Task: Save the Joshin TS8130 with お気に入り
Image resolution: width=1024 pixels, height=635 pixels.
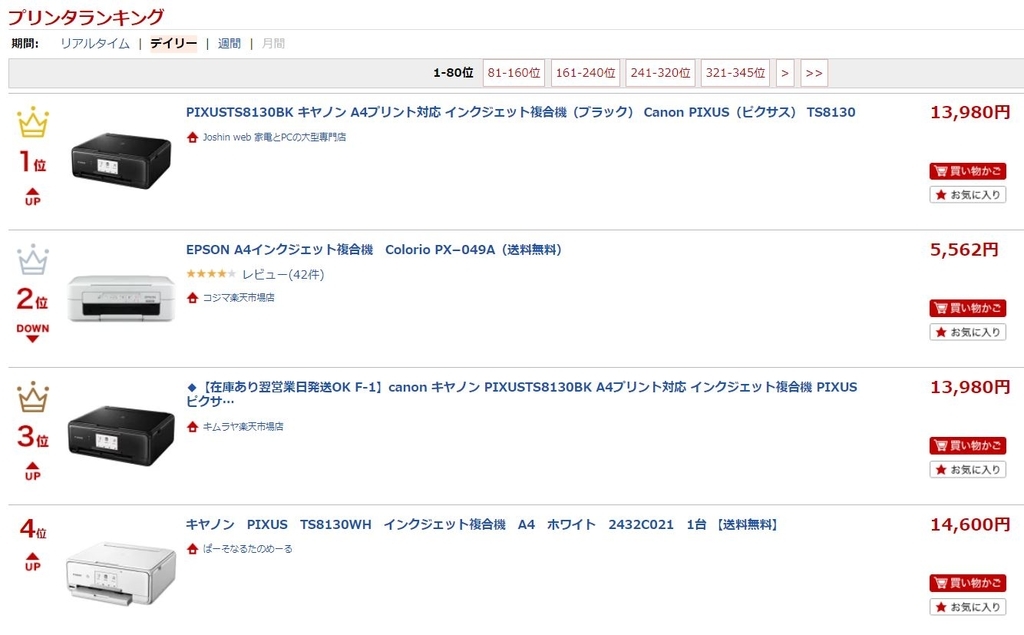Action: pyautogui.click(x=968, y=195)
